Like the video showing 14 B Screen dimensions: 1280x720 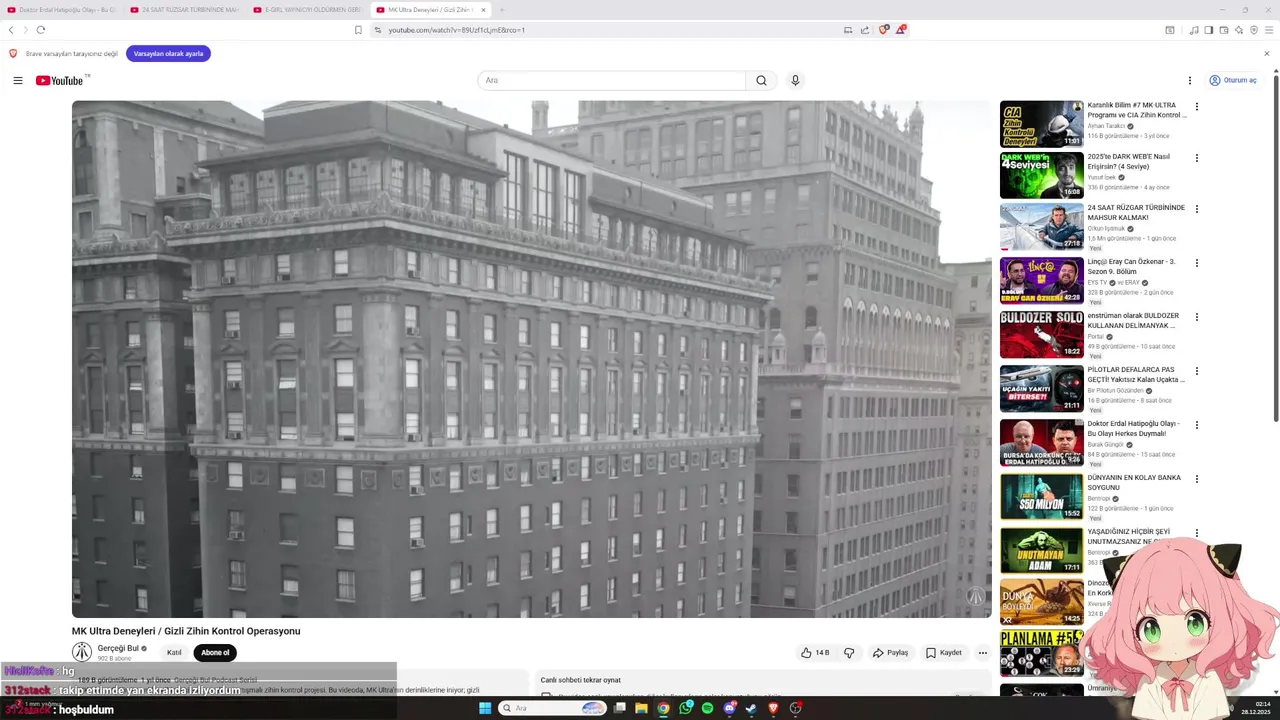click(815, 653)
